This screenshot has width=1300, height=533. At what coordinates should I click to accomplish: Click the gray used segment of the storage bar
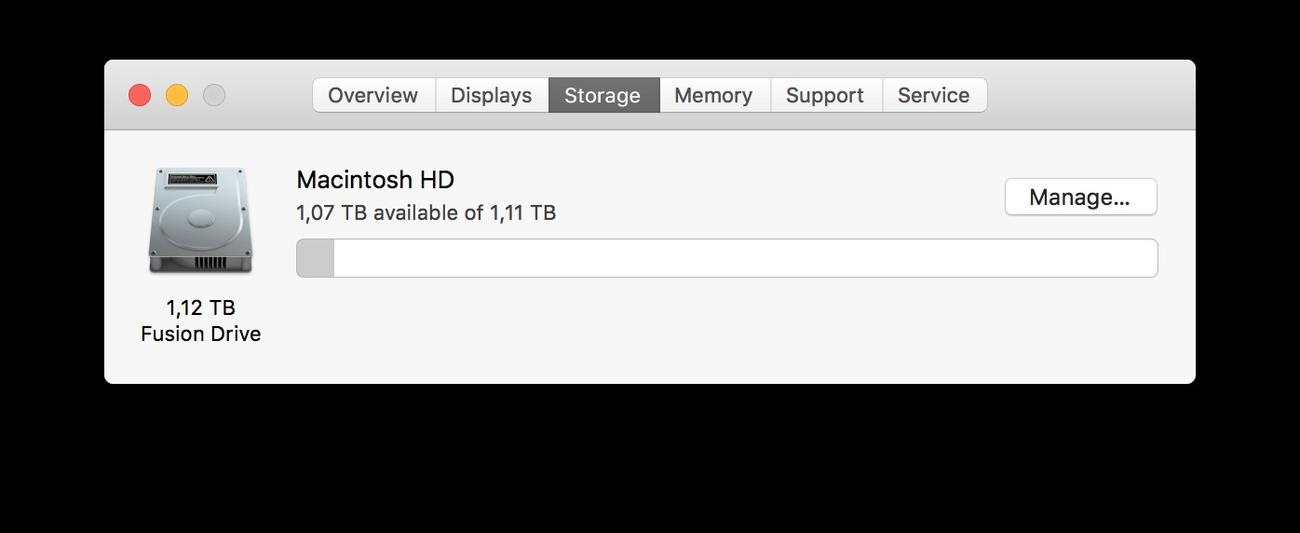(315, 258)
